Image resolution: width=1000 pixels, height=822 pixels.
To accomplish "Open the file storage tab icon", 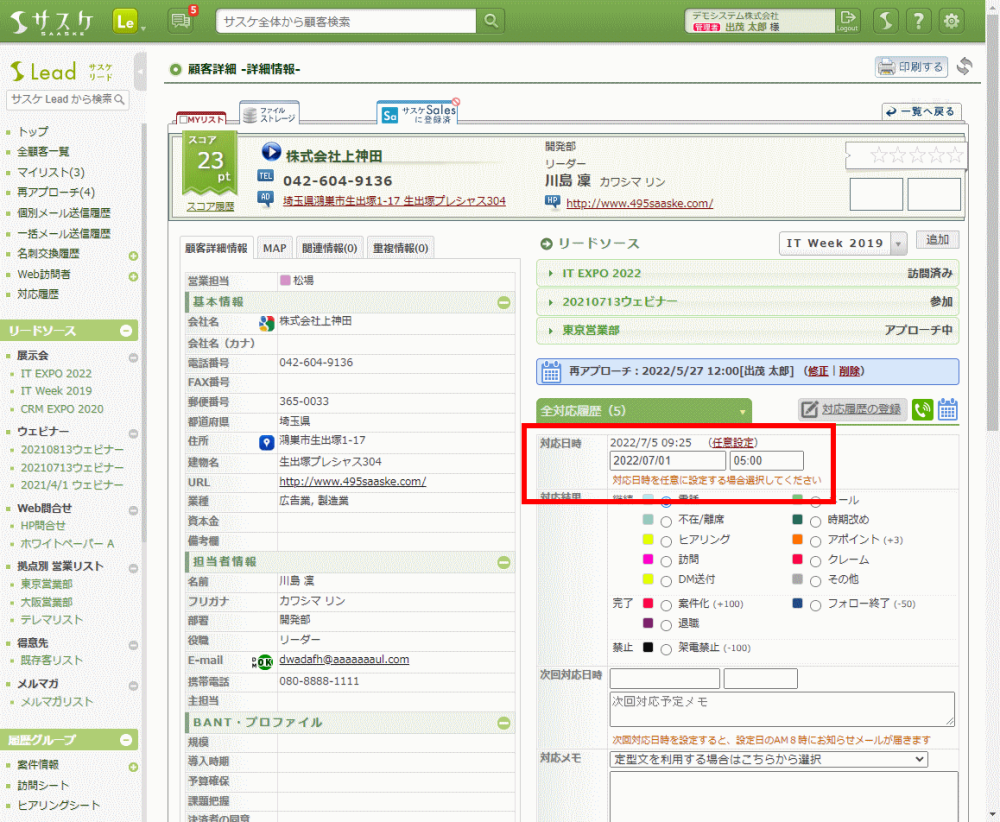I will pos(270,114).
